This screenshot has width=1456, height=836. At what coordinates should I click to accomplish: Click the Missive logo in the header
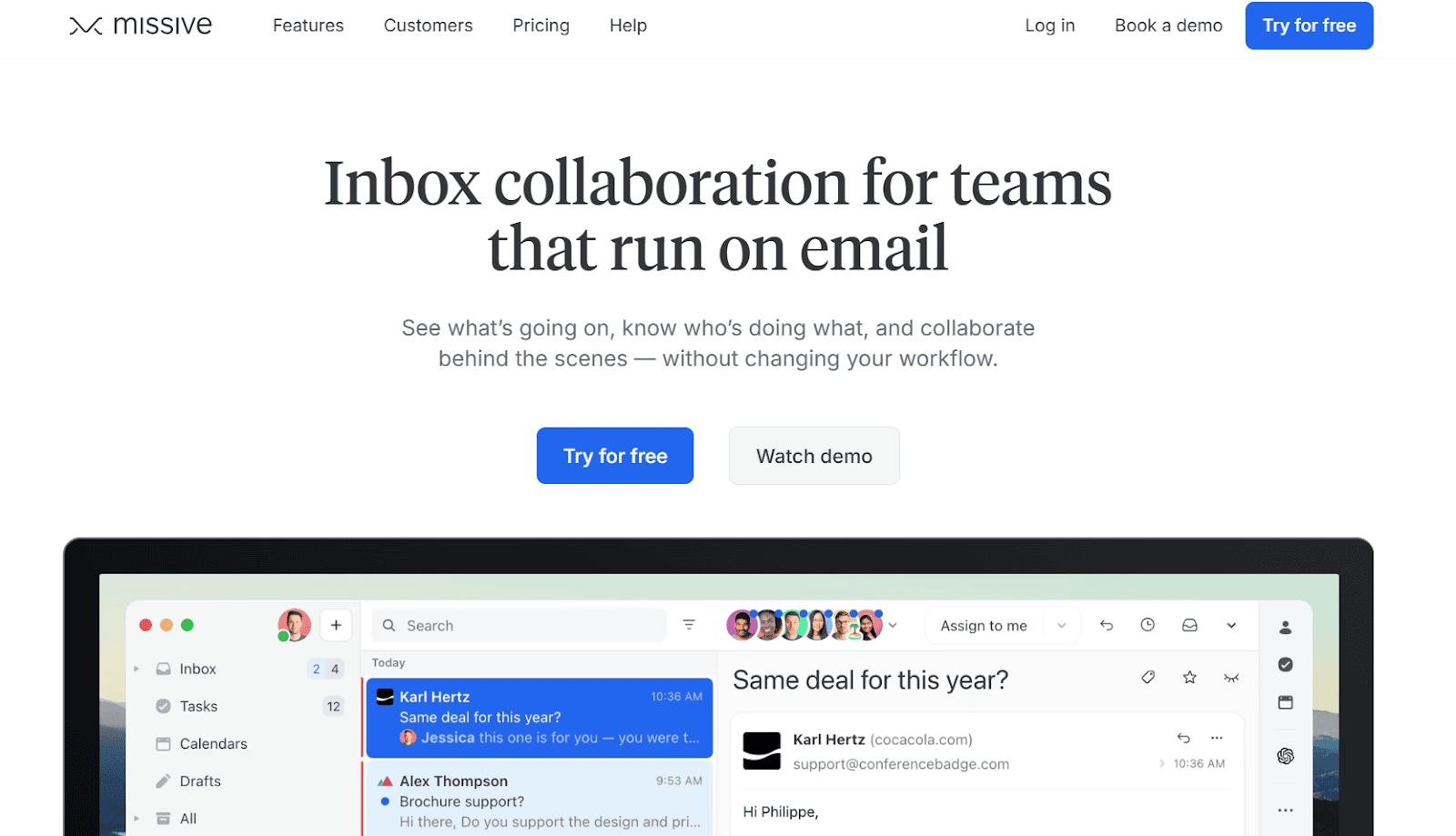[x=140, y=25]
